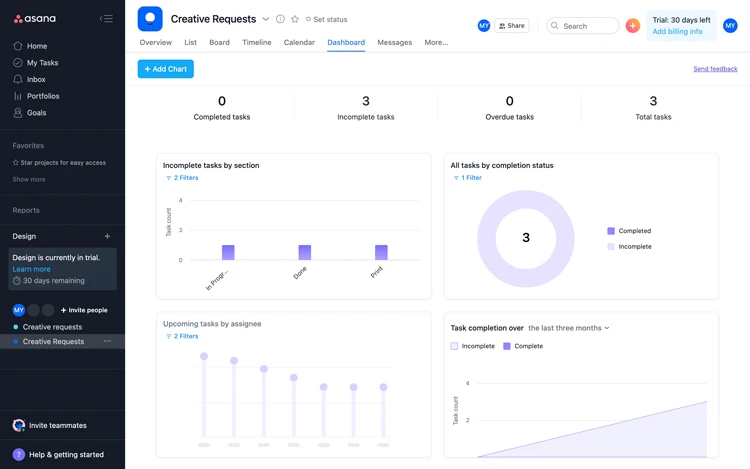Add a new project in Design team
This screenshot has width=750, height=469.
[107, 236]
